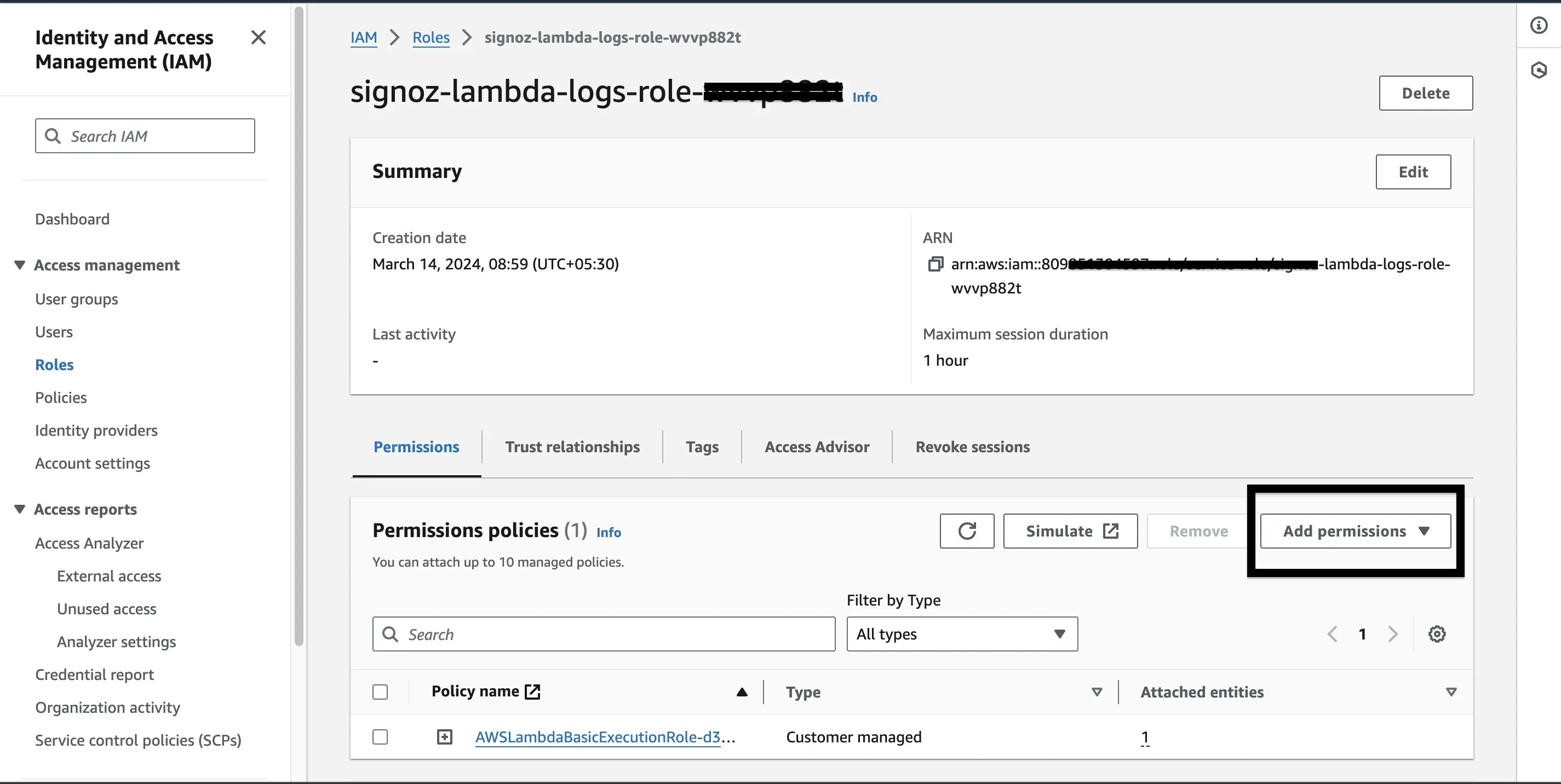1561x784 pixels.
Task: Open table preferences gear icon
Action: click(x=1437, y=634)
